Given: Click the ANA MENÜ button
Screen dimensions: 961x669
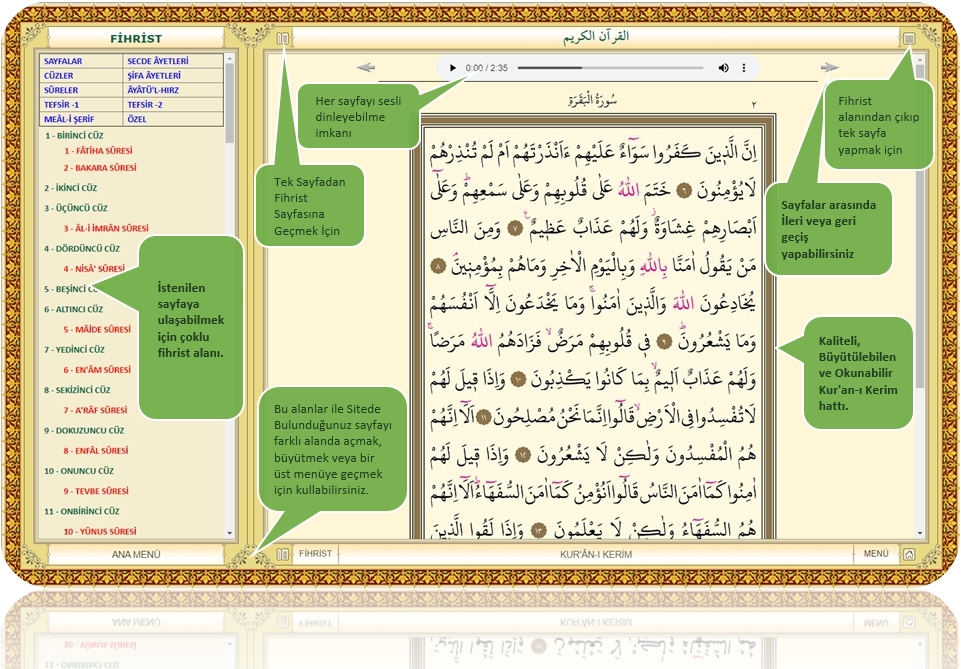Looking at the screenshot, I should 136,554.
